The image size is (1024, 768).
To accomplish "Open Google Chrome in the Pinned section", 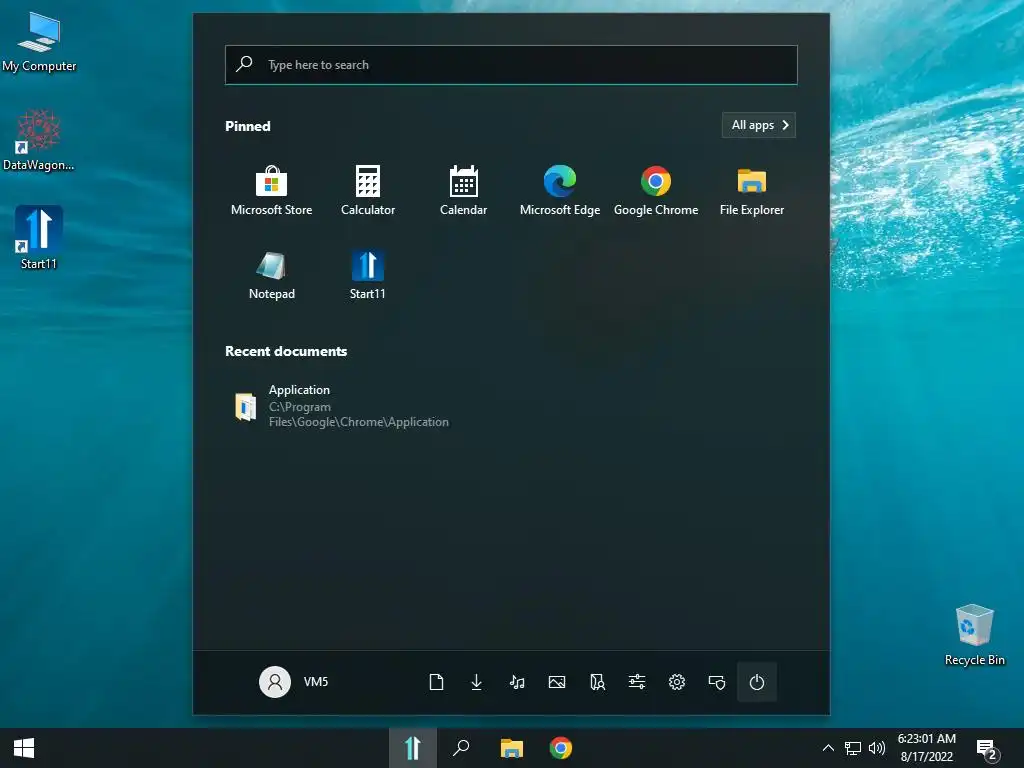I will (x=656, y=190).
